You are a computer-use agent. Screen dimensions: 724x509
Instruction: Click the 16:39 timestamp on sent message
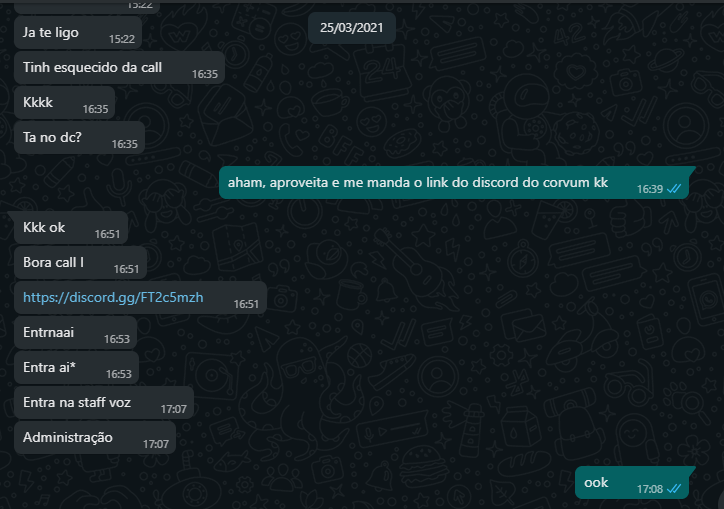650,189
